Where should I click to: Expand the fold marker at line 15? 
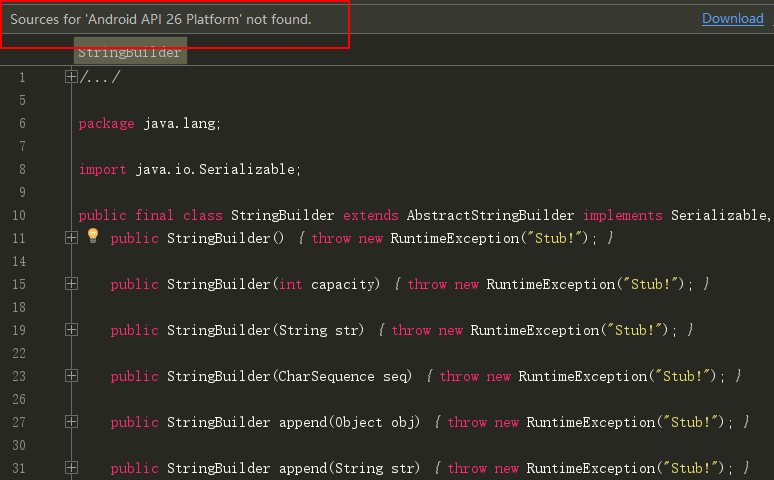(x=71, y=284)
